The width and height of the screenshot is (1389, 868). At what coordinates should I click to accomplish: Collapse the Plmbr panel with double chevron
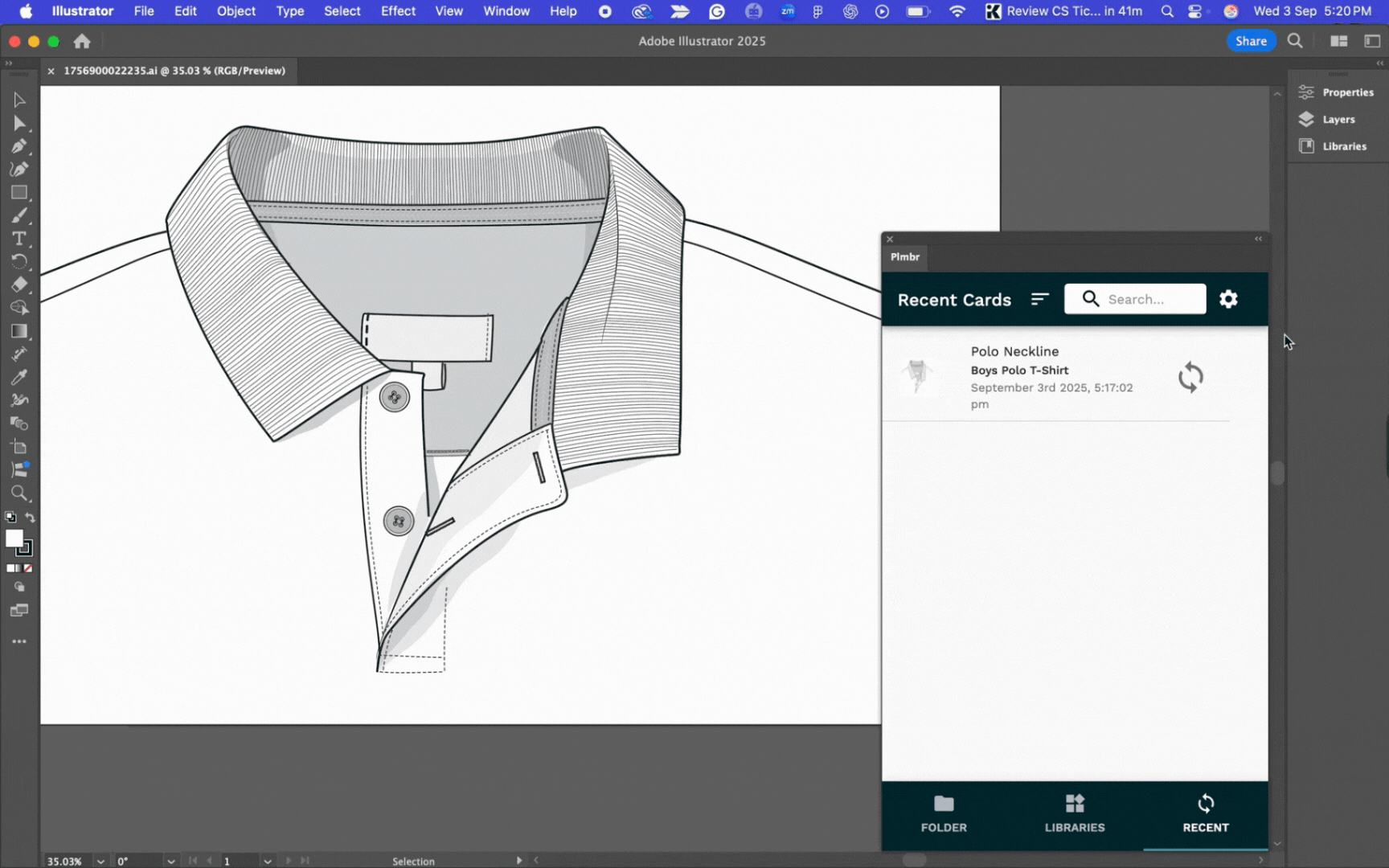1258,239
